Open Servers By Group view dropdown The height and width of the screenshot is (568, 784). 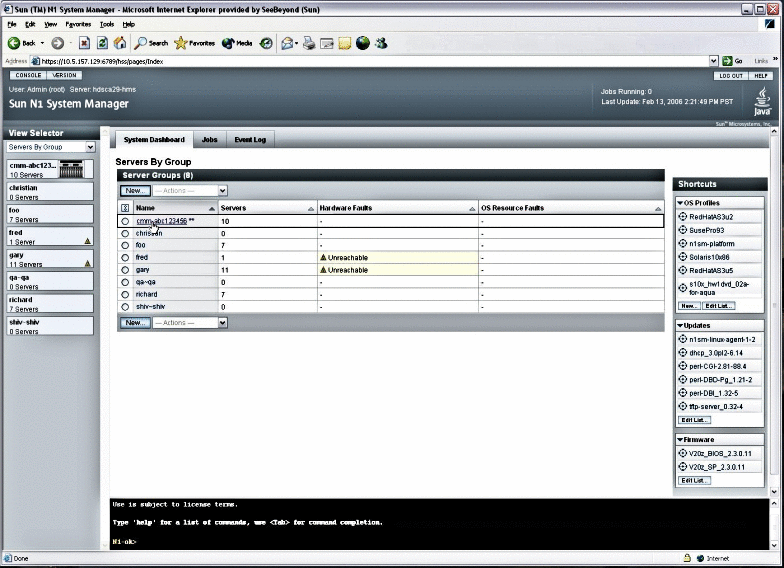(x=50, y=147)
